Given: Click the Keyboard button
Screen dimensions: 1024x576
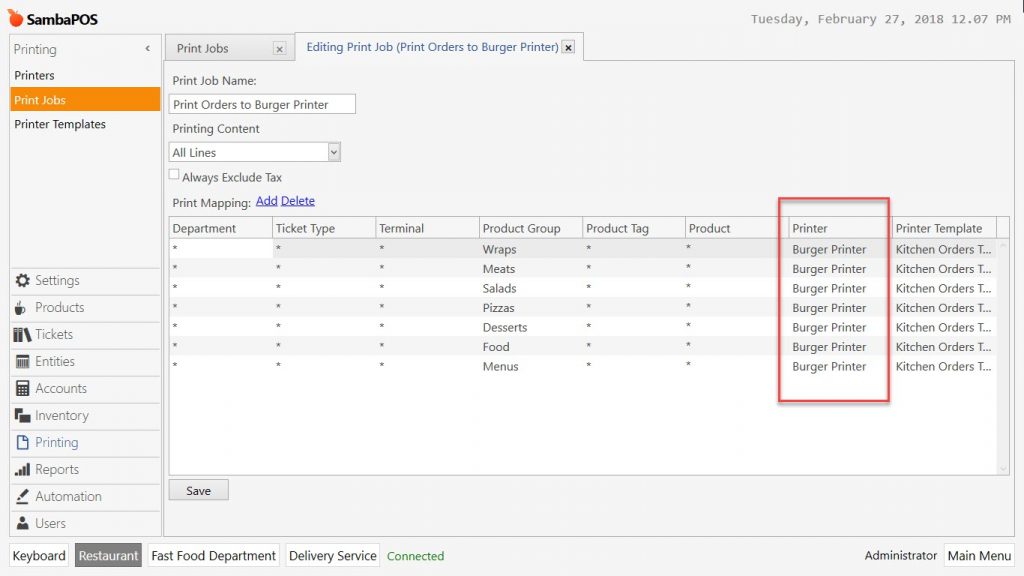Looking at the screenshot, I should (x=39, y=556).
